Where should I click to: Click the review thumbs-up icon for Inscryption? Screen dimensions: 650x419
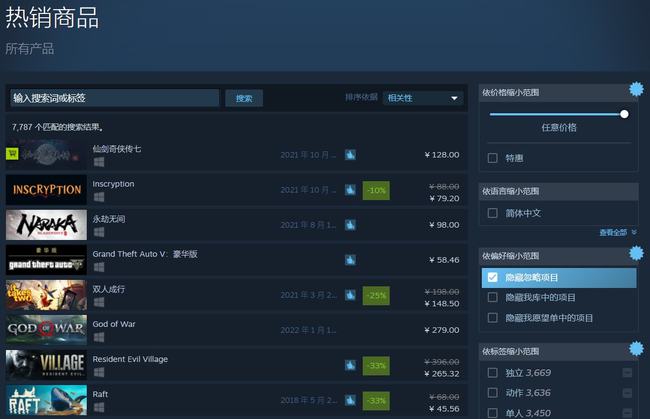(x=350, y=190)
